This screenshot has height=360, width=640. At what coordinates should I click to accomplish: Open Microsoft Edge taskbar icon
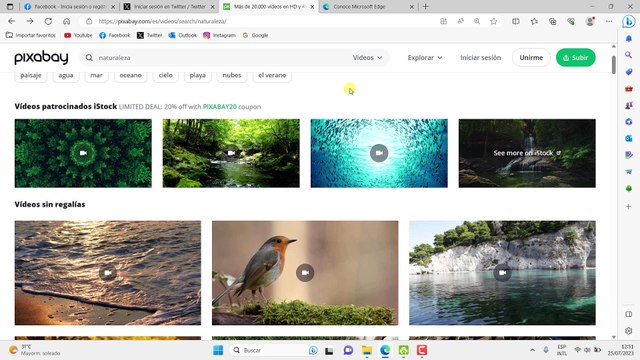[x=385, y=350]
